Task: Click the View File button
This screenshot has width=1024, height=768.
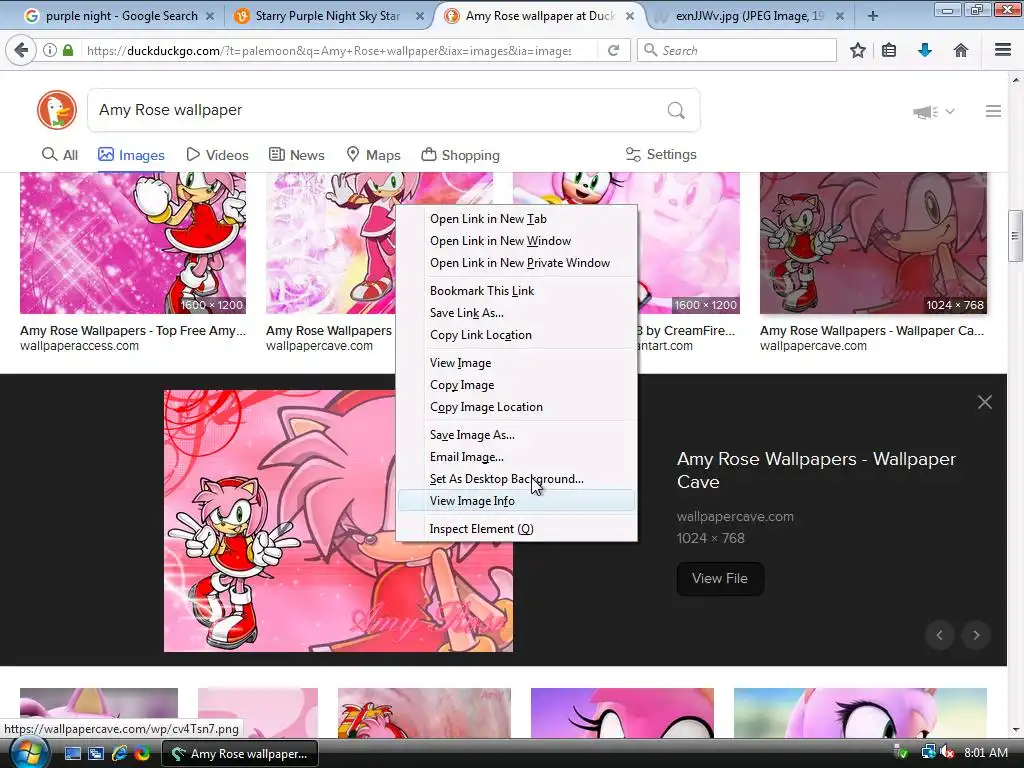Action: (720, 579)
